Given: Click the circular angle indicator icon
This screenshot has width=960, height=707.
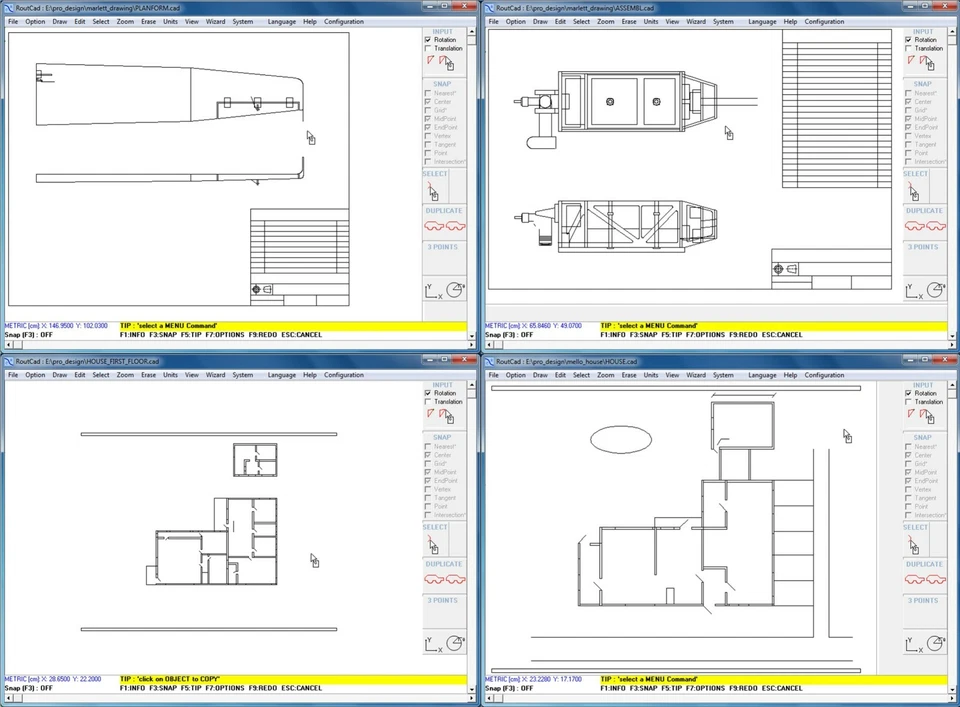Looking at the screenshot, I should click(x=456, y=289).
